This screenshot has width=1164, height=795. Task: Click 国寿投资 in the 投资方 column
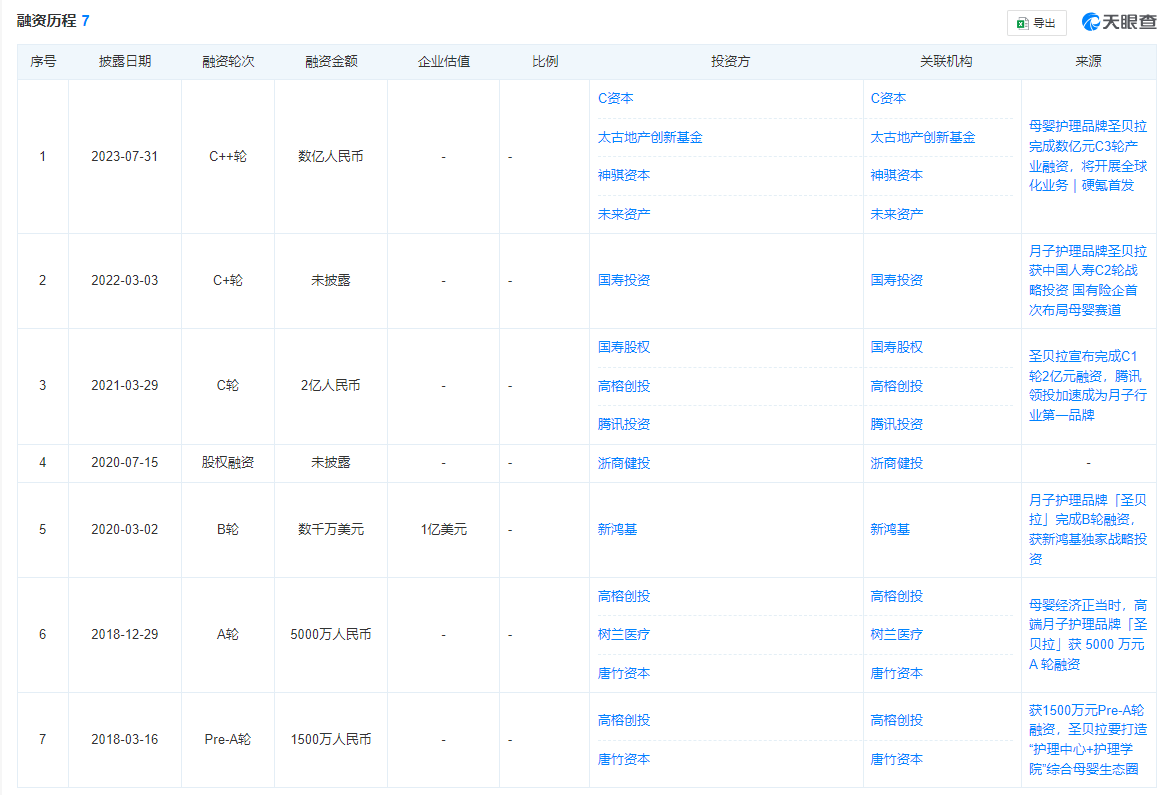(x=623, y=280)
